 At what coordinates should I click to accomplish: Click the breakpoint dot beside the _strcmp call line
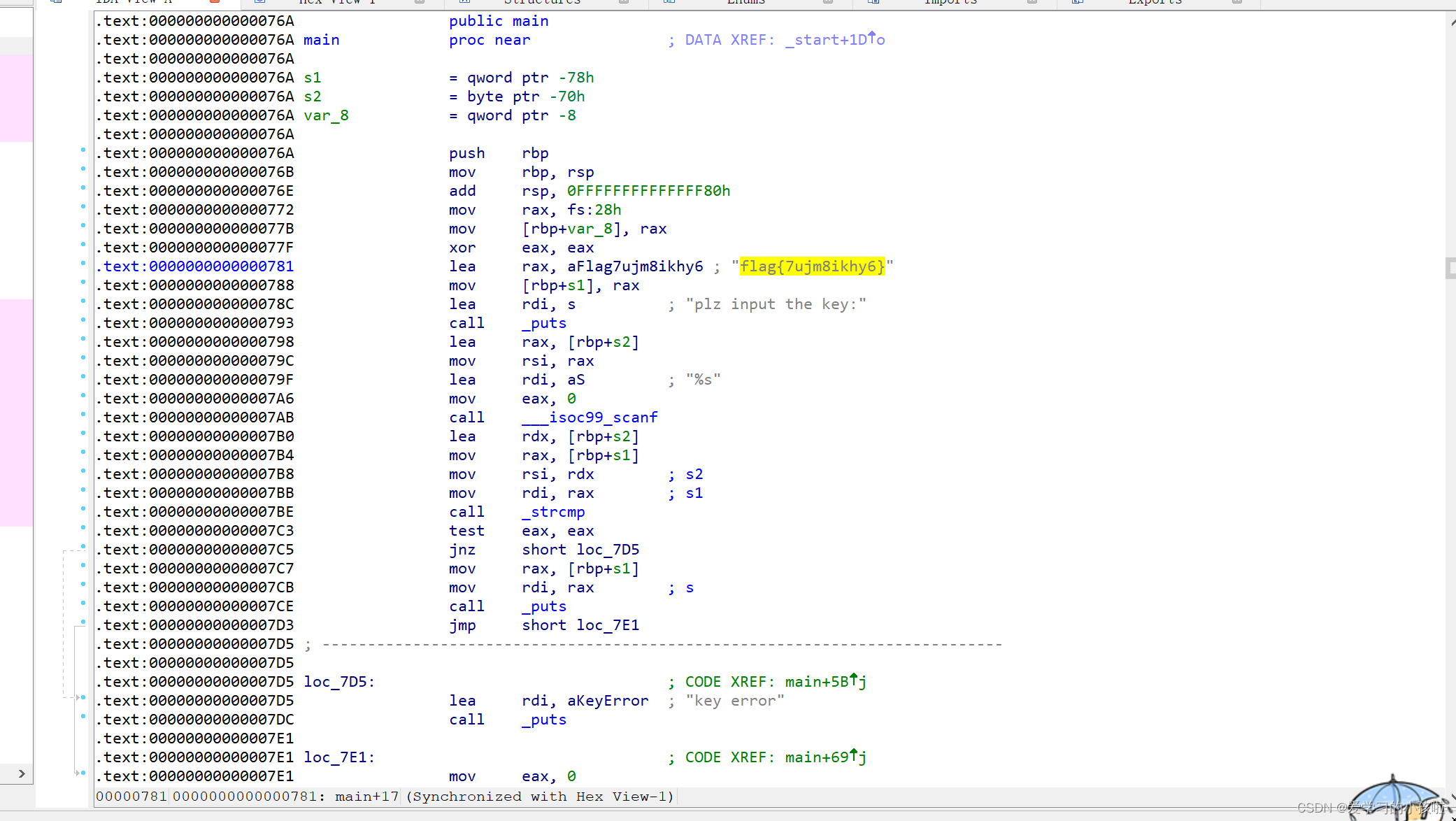point(83,509)
